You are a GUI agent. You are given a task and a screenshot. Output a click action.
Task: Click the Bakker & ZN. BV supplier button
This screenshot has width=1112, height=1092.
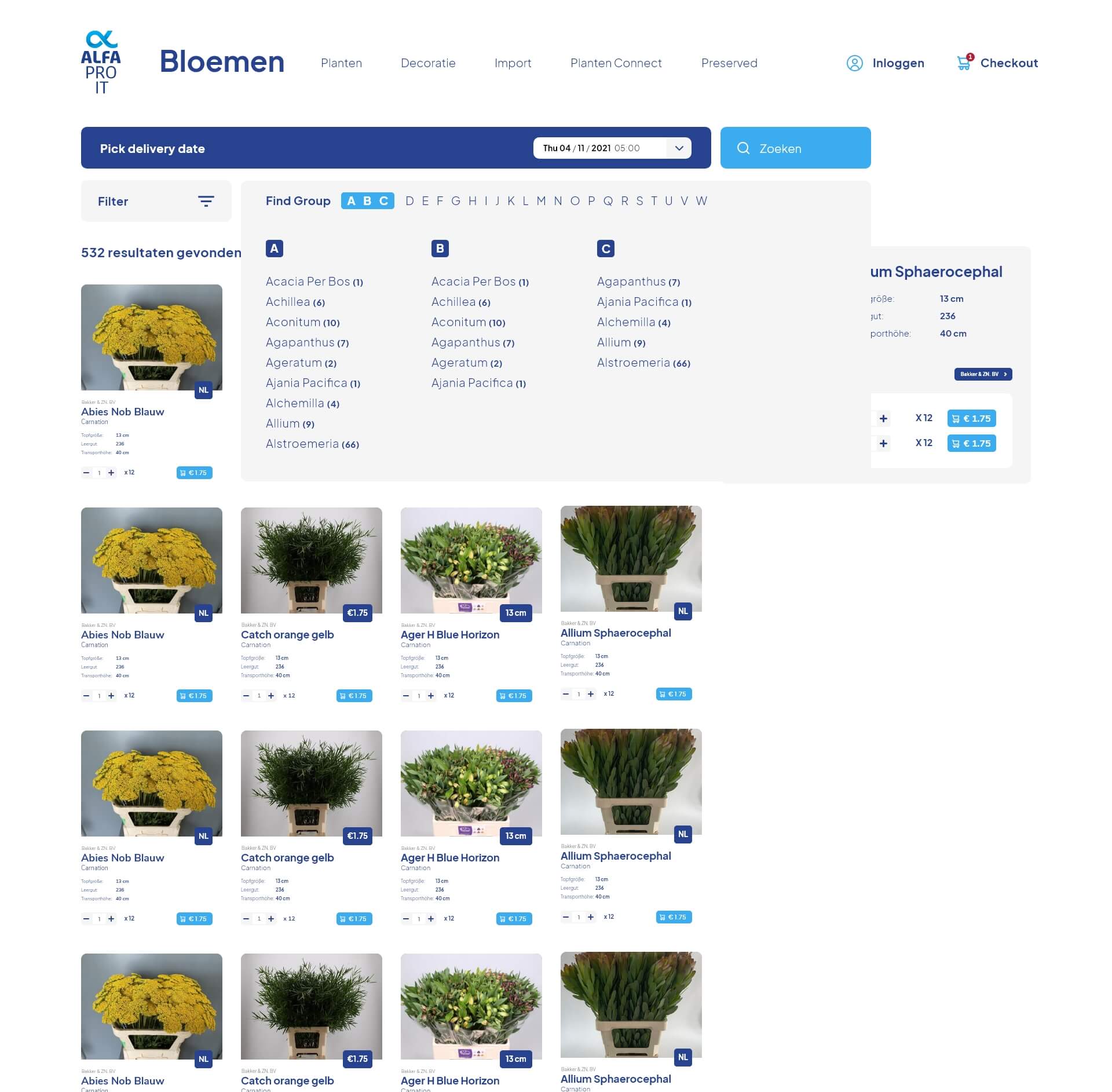983,374
